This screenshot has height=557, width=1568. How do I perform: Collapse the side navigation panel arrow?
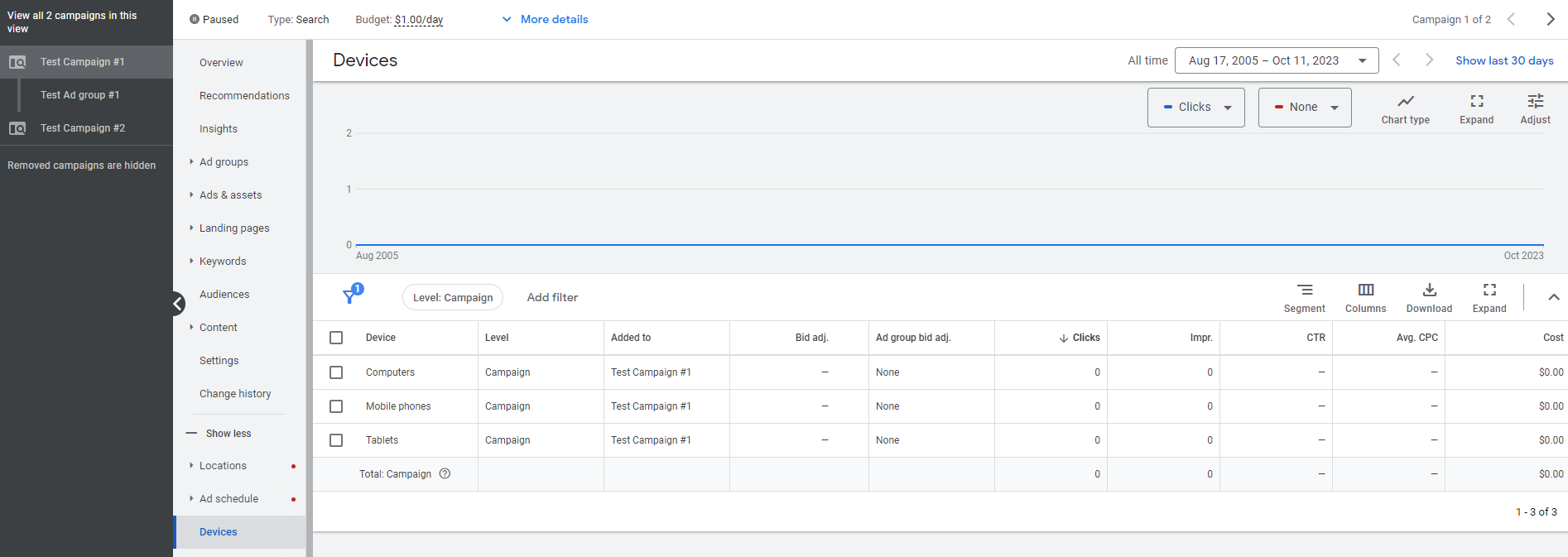click(x=178, y=304)
